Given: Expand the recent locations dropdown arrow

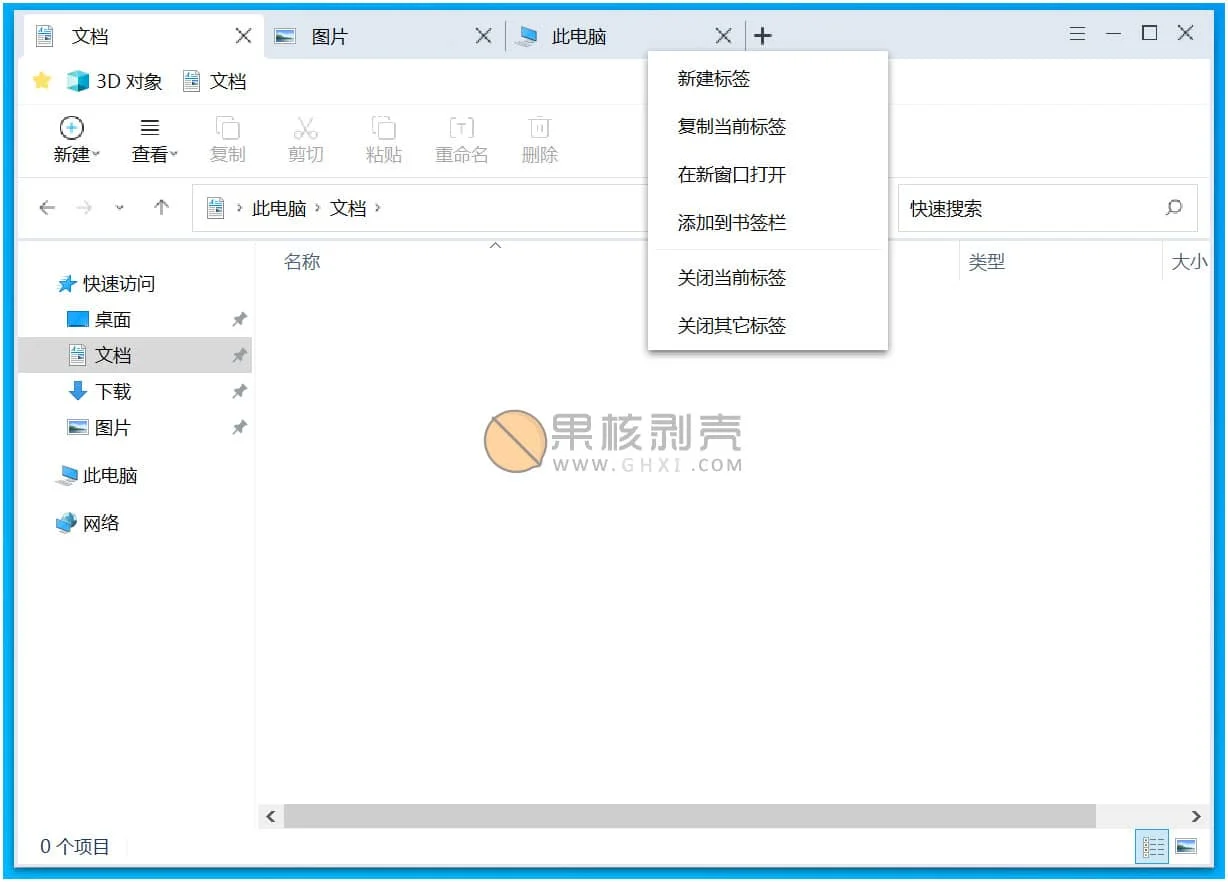Looking at the screenshot, I should point(120,208).
